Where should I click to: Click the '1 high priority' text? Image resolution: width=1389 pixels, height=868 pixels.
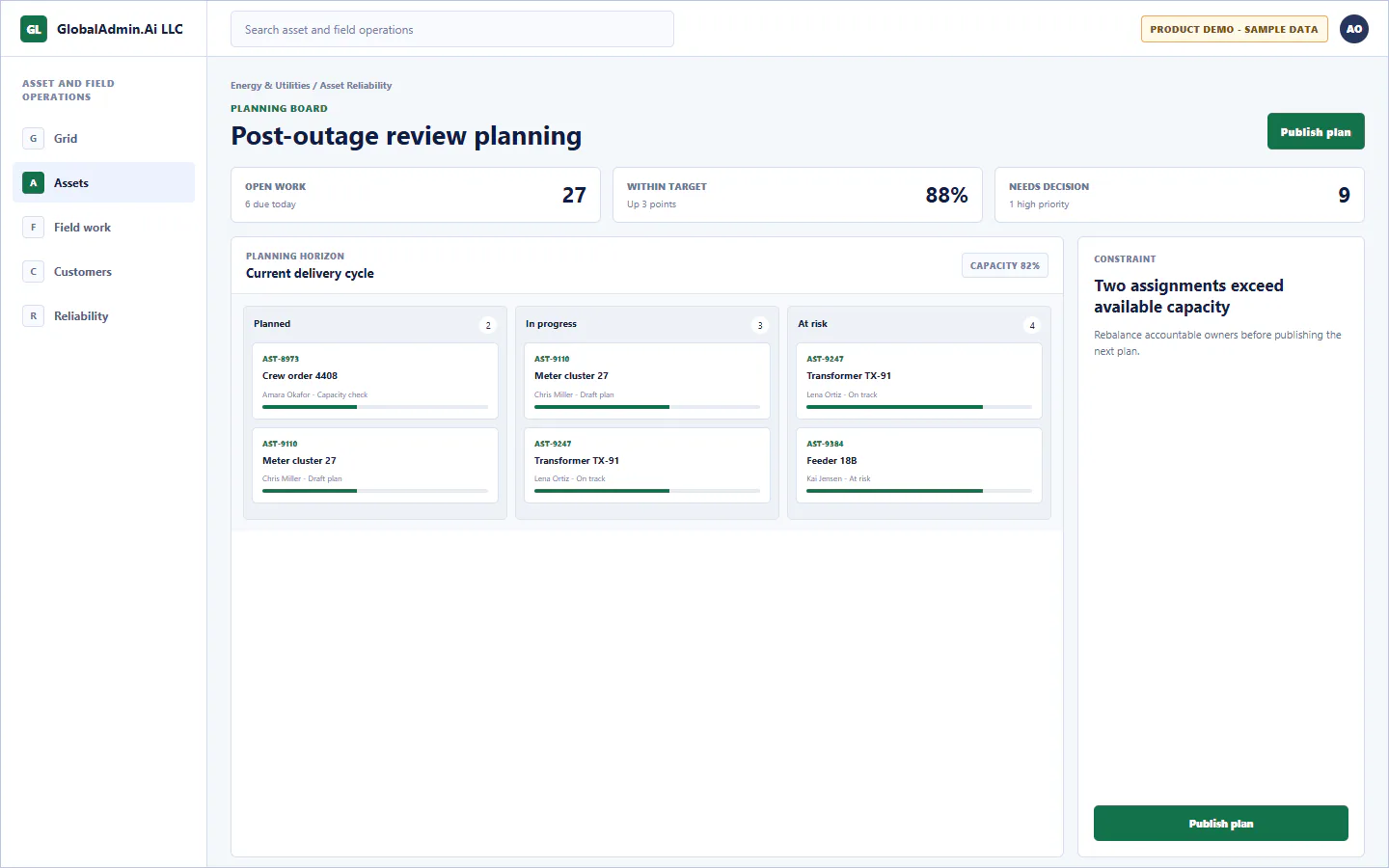(x=1039, y=204)
